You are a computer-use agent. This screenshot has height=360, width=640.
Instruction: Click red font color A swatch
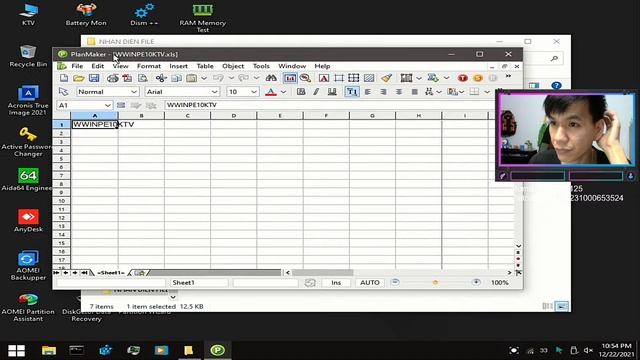pyautogui.click(x=271, y=92)
